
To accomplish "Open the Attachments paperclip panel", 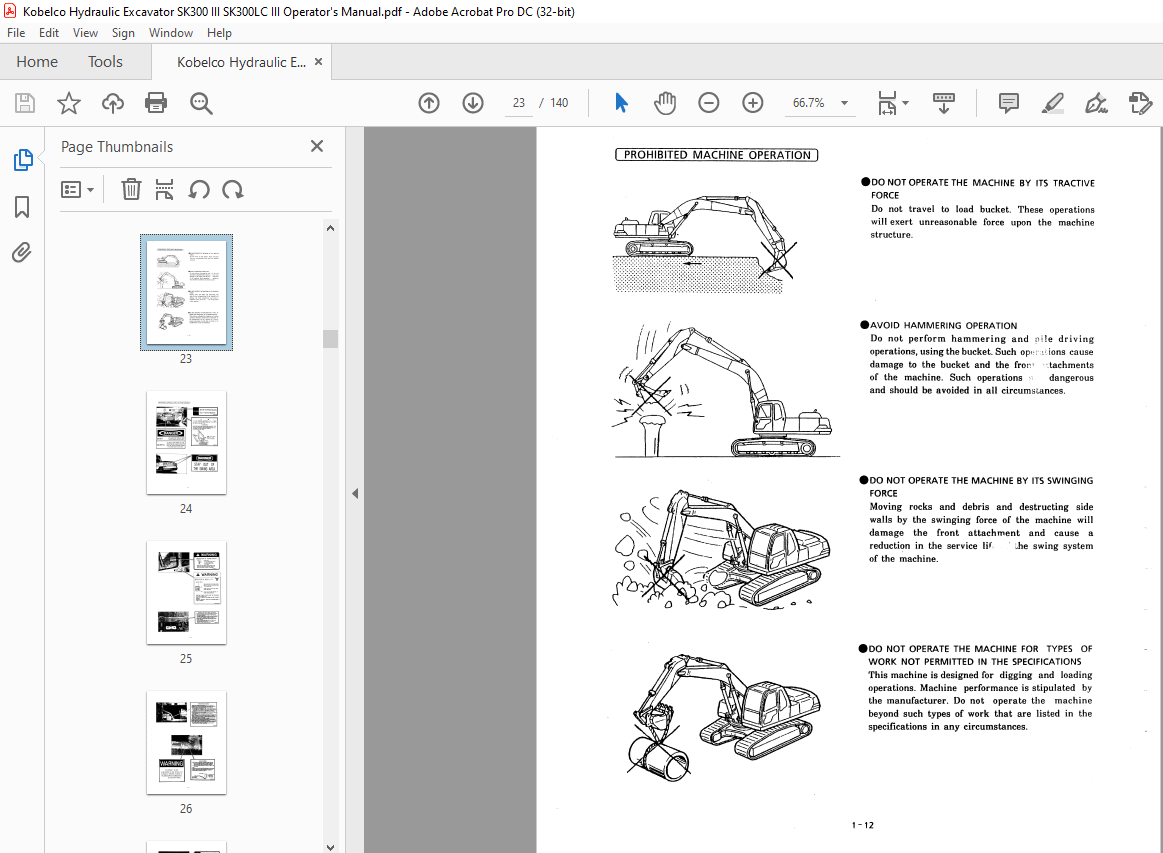I will tap(22, 253).
